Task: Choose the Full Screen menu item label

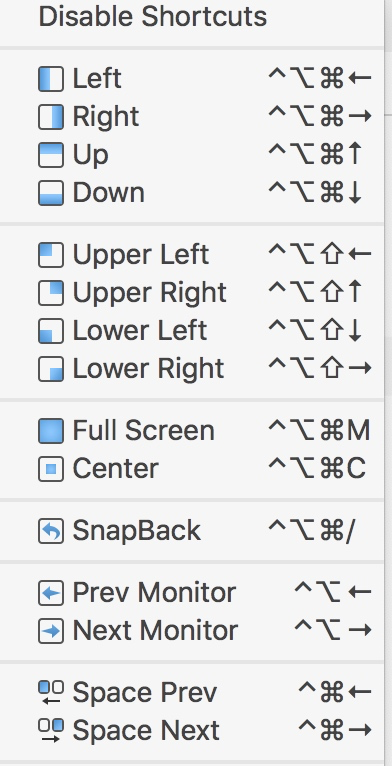Action: 144,431
